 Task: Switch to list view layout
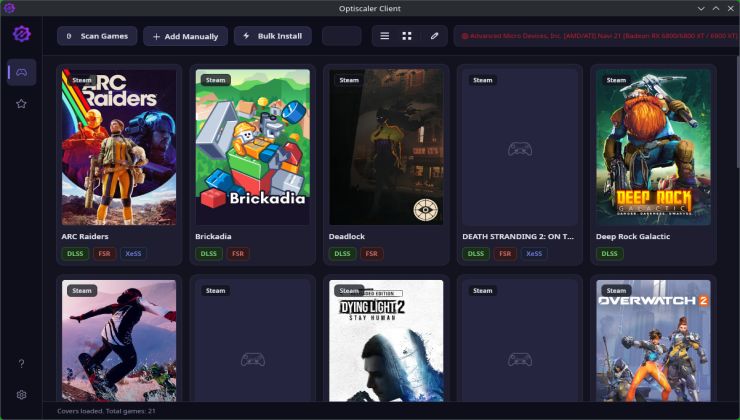coord(385,36)
